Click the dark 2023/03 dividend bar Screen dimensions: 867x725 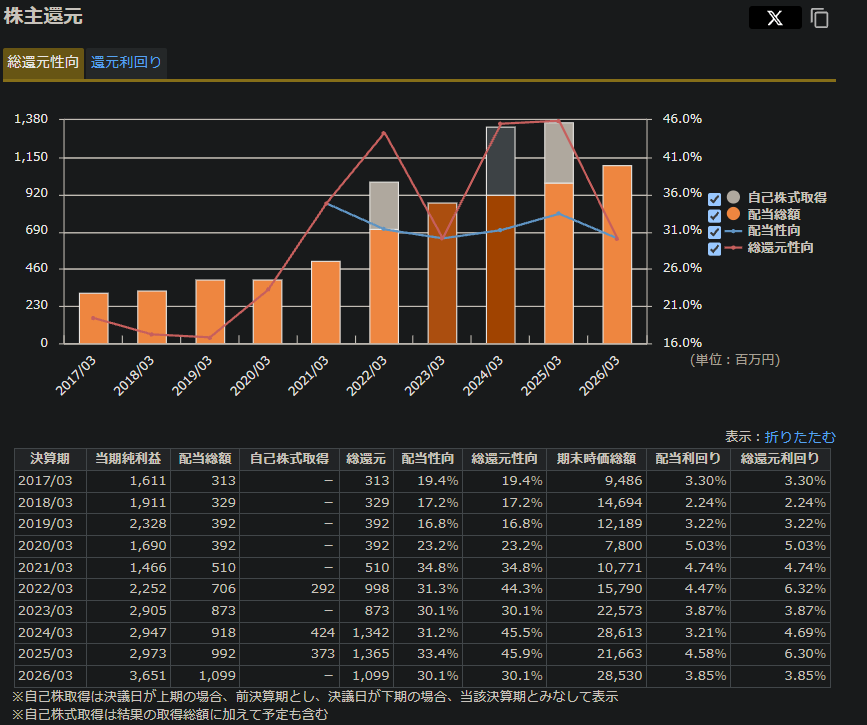[442, 273]
